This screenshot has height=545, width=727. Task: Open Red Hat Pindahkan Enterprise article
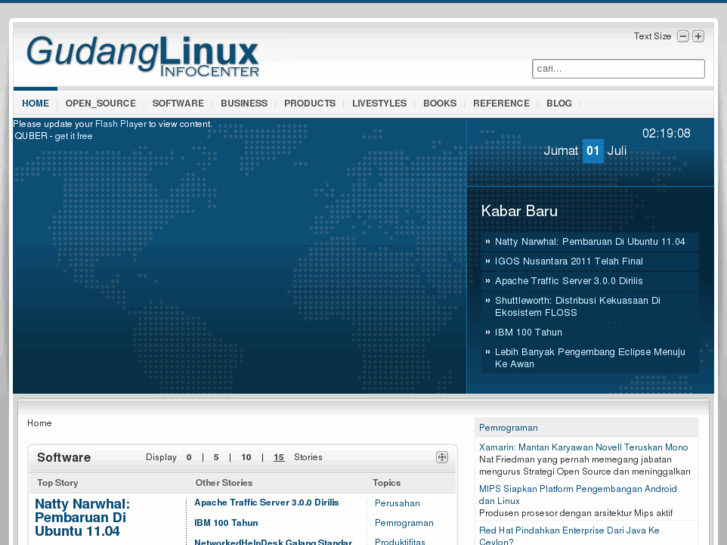[x=569, y=536]
